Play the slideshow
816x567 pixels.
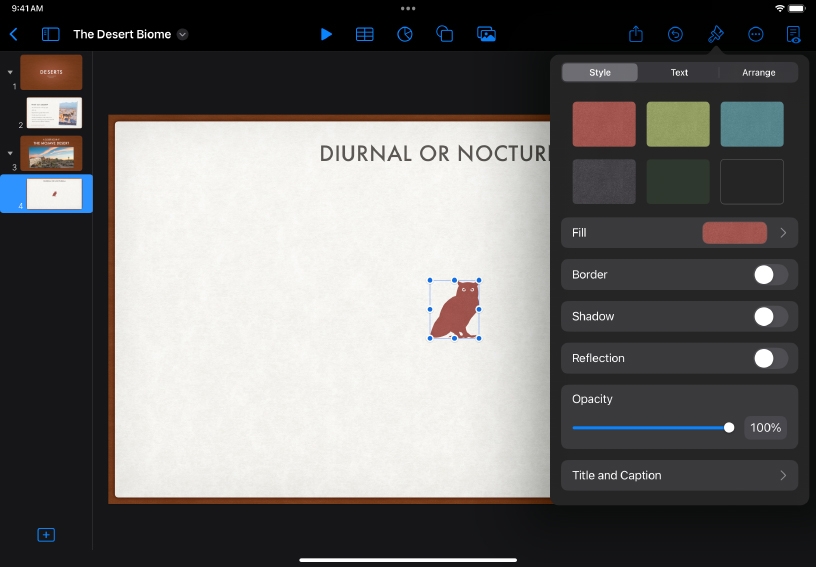pyautogui.click(x=326, y=34)
